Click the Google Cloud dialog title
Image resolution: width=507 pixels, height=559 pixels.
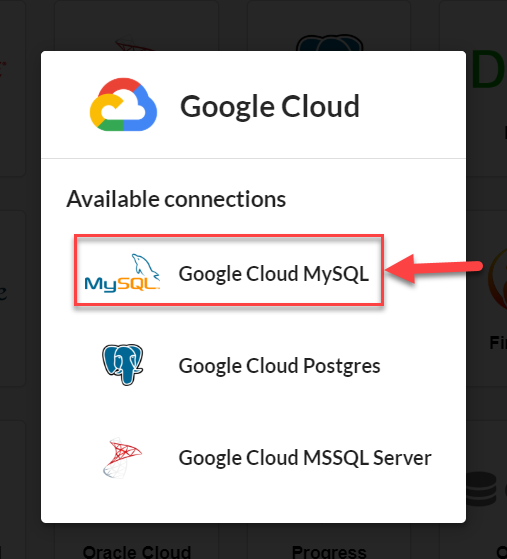click(270, 107)
